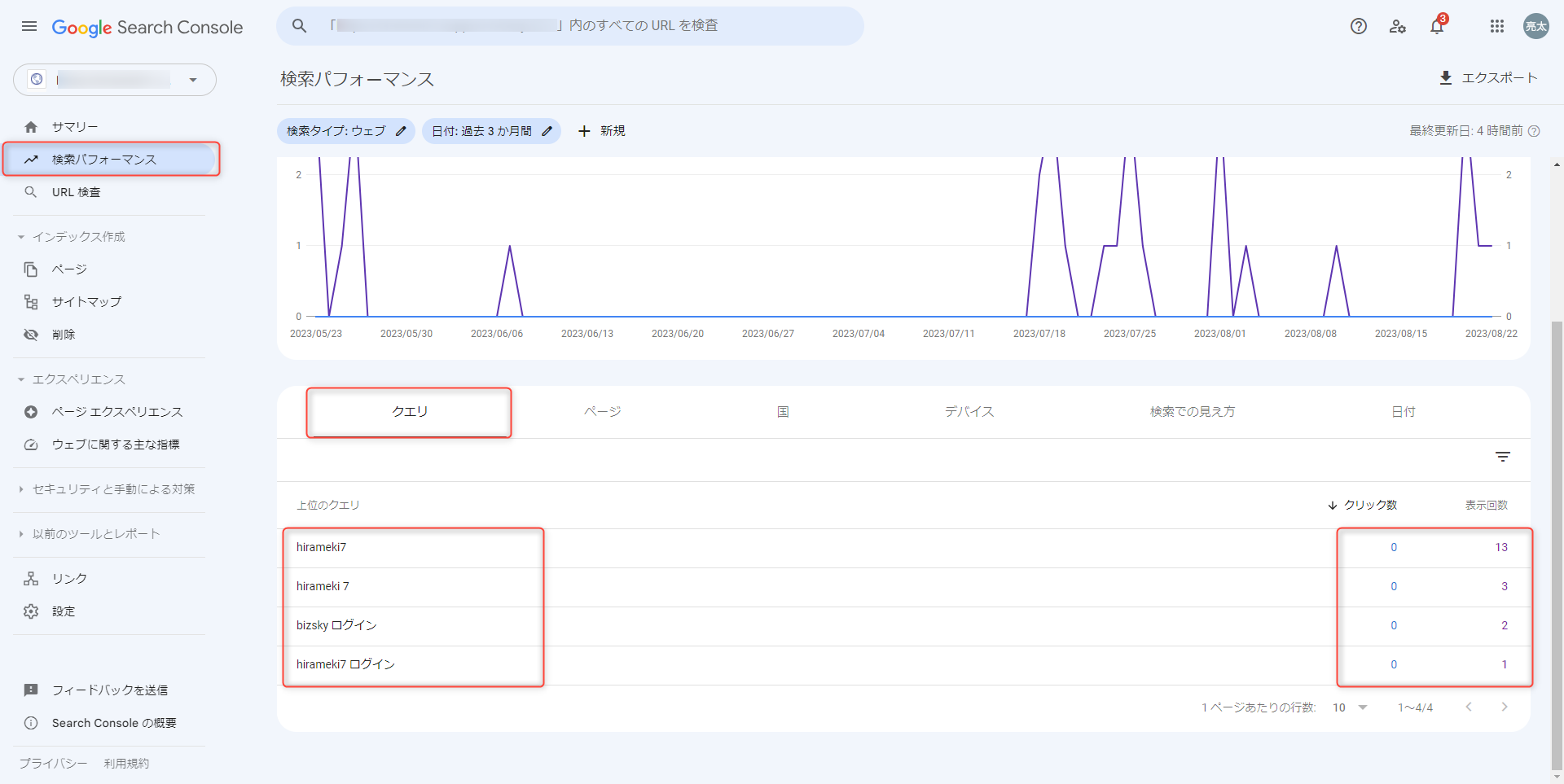Go to the next results page arrow
Image resolution: width=1564 pixels, height=784 pixels.
click(1505, 707)
